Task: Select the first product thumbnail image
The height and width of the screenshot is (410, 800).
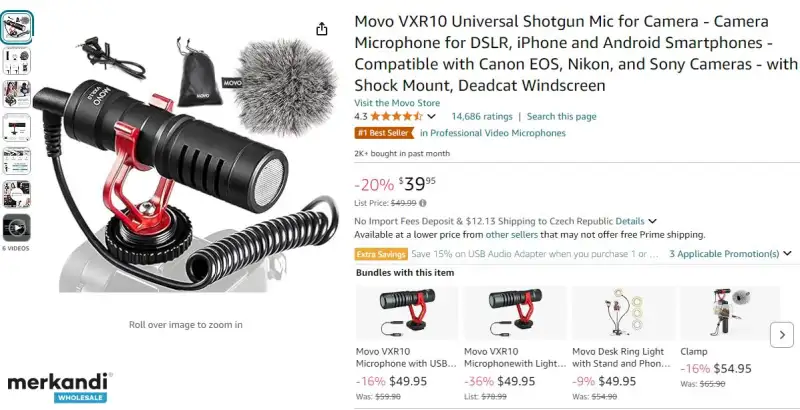Action: coord(16,28)
